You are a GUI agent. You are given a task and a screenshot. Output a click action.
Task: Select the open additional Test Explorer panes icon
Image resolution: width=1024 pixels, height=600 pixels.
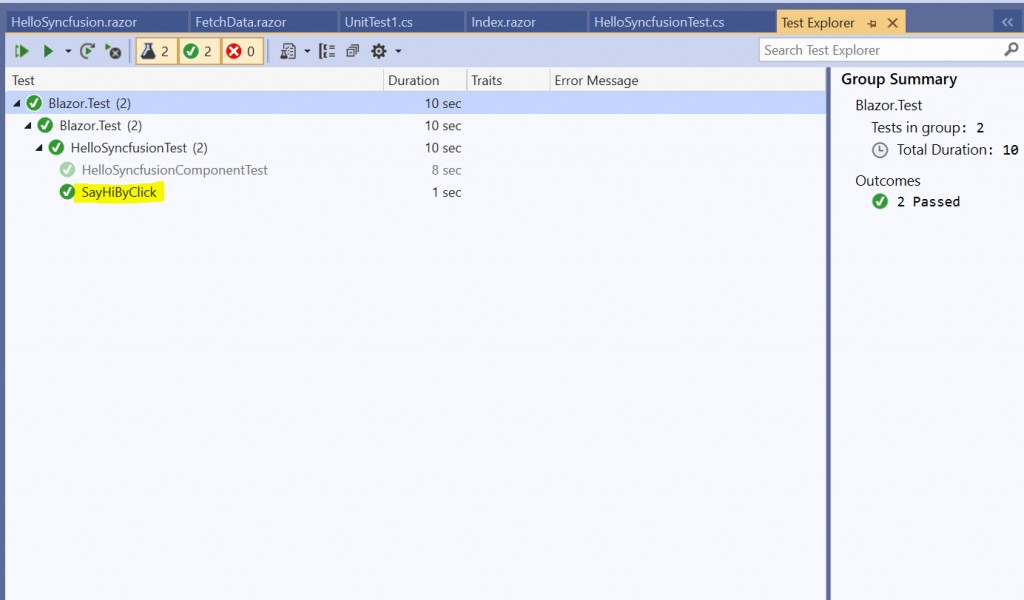pos(351,49)
